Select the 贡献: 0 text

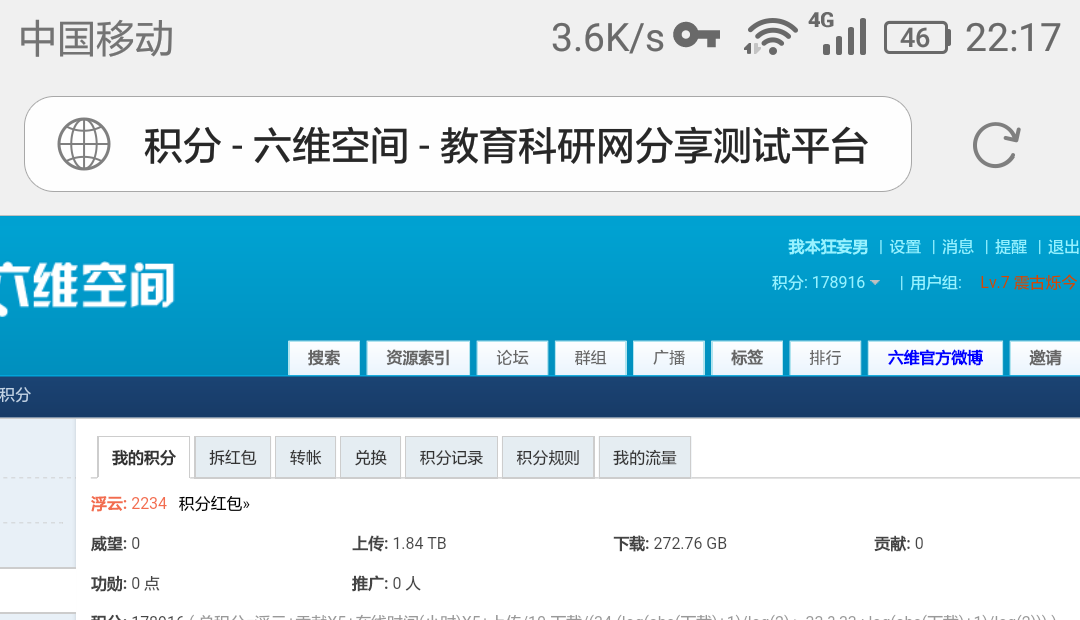coord(899,544)
